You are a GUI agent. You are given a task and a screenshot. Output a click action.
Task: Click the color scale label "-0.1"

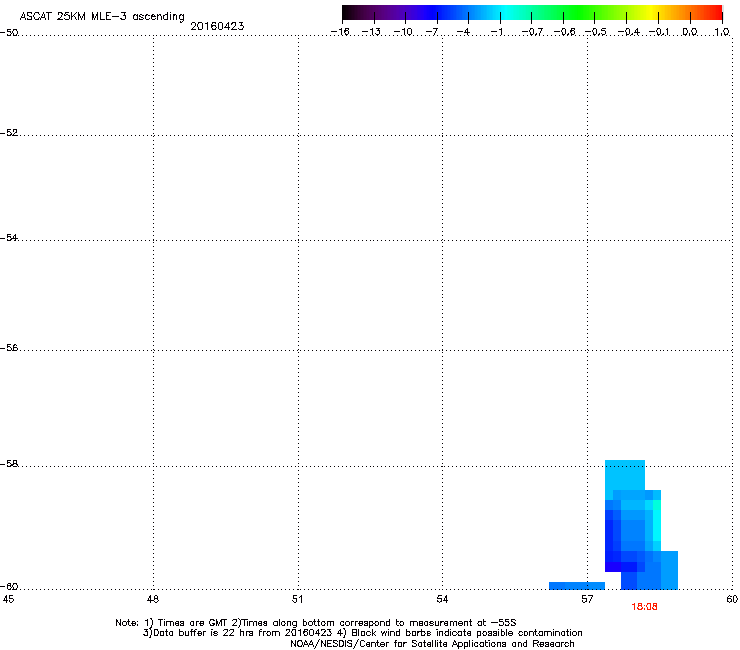pos(659,32)
